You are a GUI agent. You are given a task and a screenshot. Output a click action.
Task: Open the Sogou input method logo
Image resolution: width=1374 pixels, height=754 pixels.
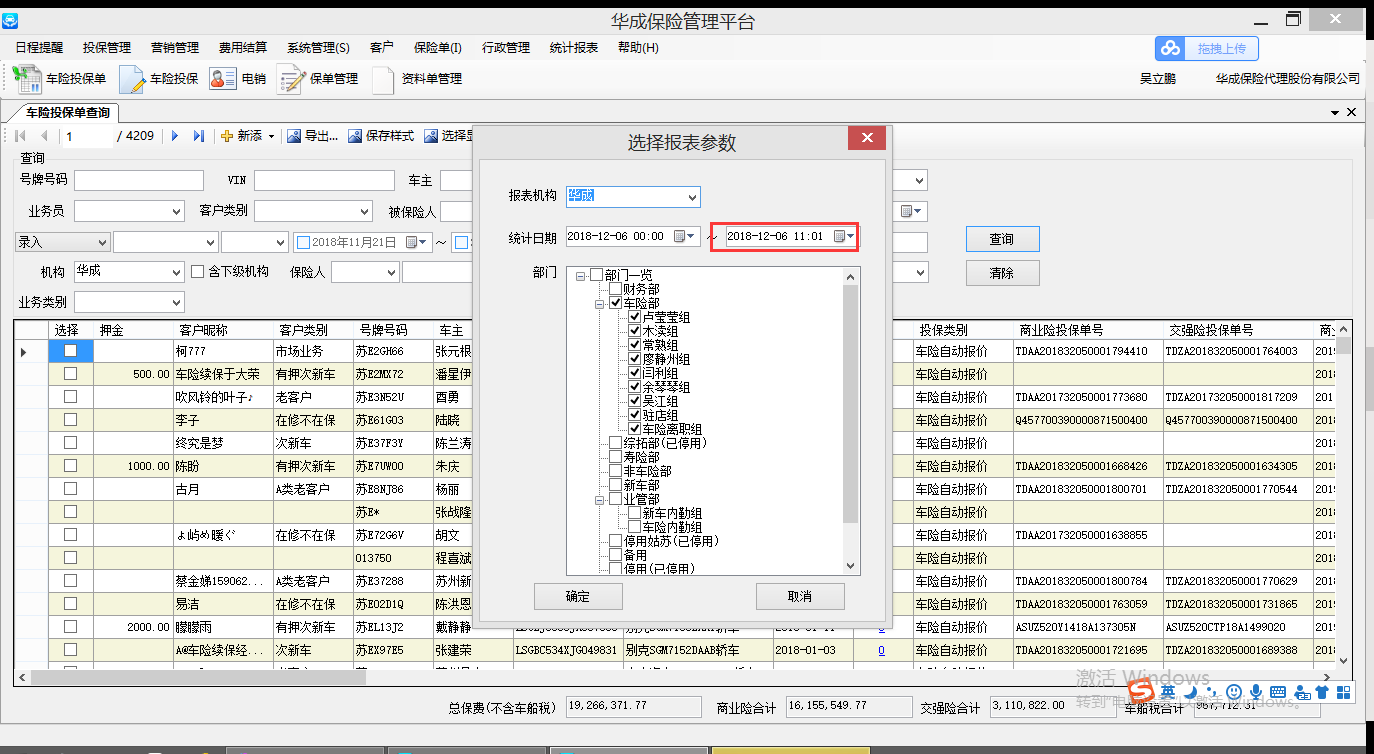coord(1142,691)
